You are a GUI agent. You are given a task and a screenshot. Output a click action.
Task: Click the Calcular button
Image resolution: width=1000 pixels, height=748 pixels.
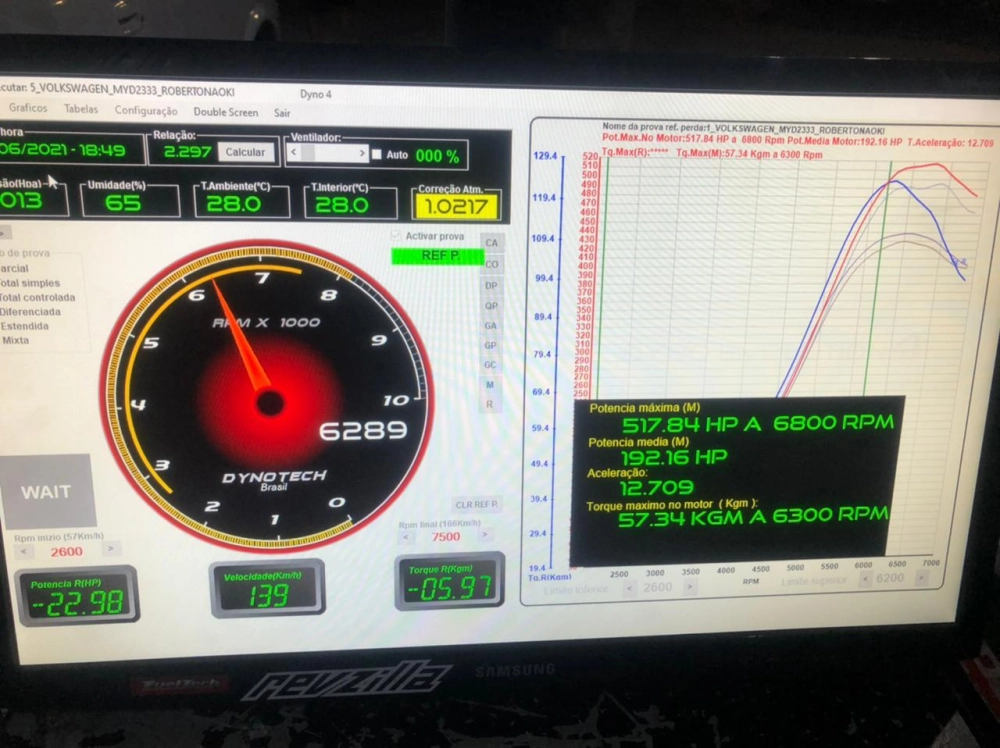pos(245,152)
